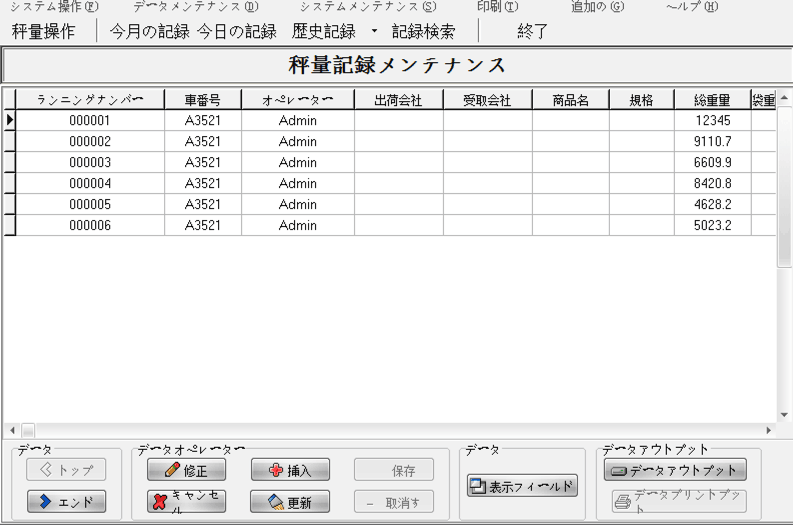
Task: Open the システムメンテナンス menu
Action: coord(368,7)
